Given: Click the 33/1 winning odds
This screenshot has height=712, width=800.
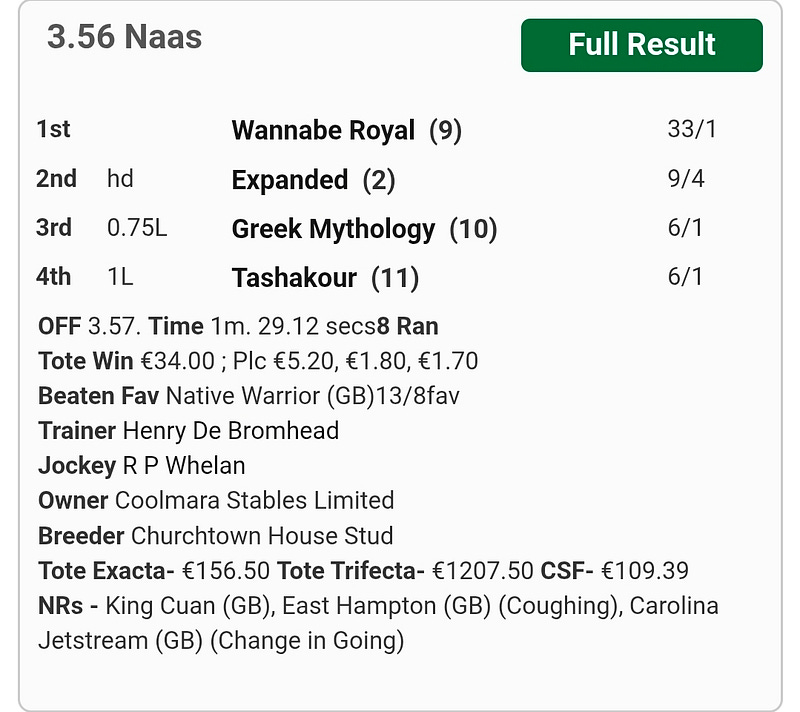Looking at the screenshot, I should [x=692, y=129].
